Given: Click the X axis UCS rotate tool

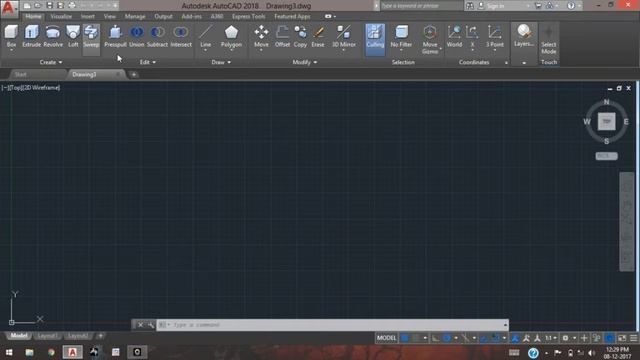Looking at the screenshot, I should pyautogui.click(x=473, y=36).
